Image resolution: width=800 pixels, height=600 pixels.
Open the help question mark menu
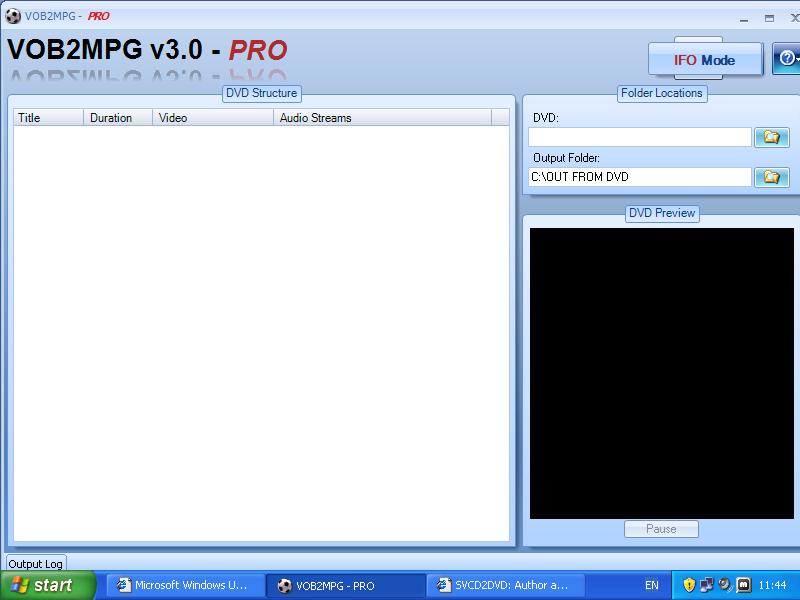point(787,59)
